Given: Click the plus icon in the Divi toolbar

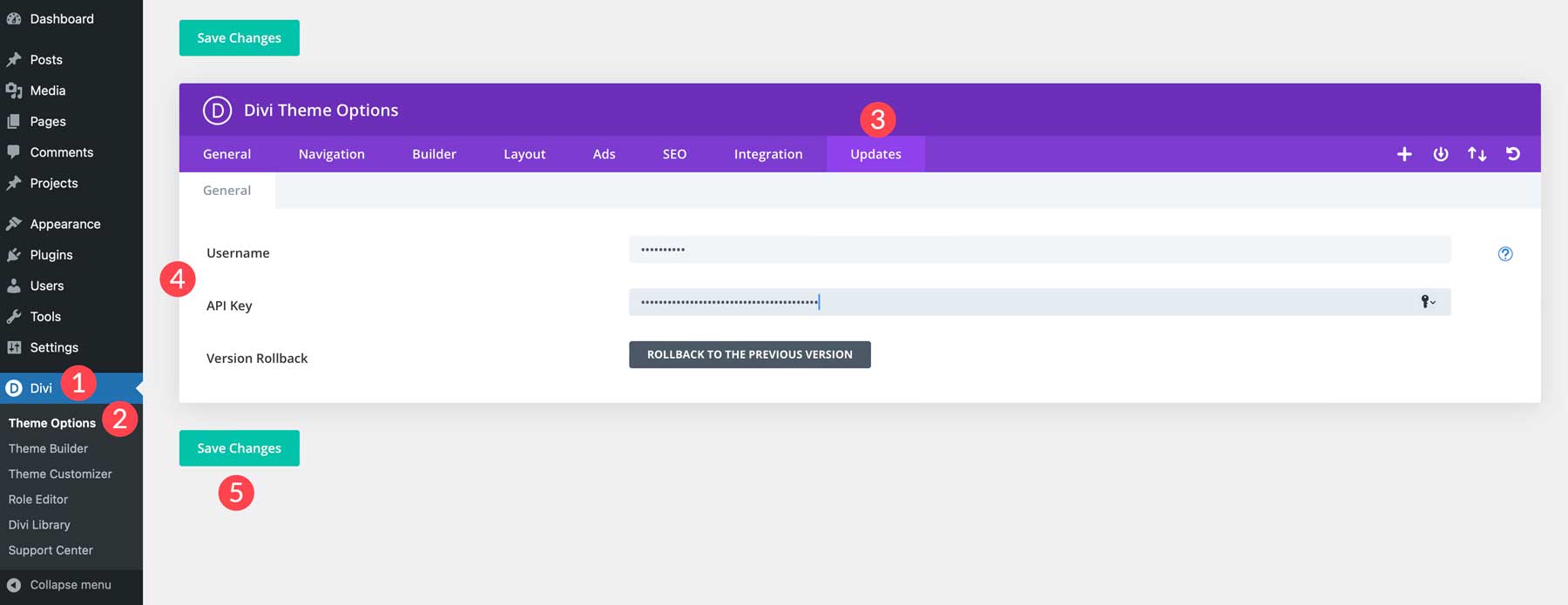Looking at the screenshot, I should 1404,154.
